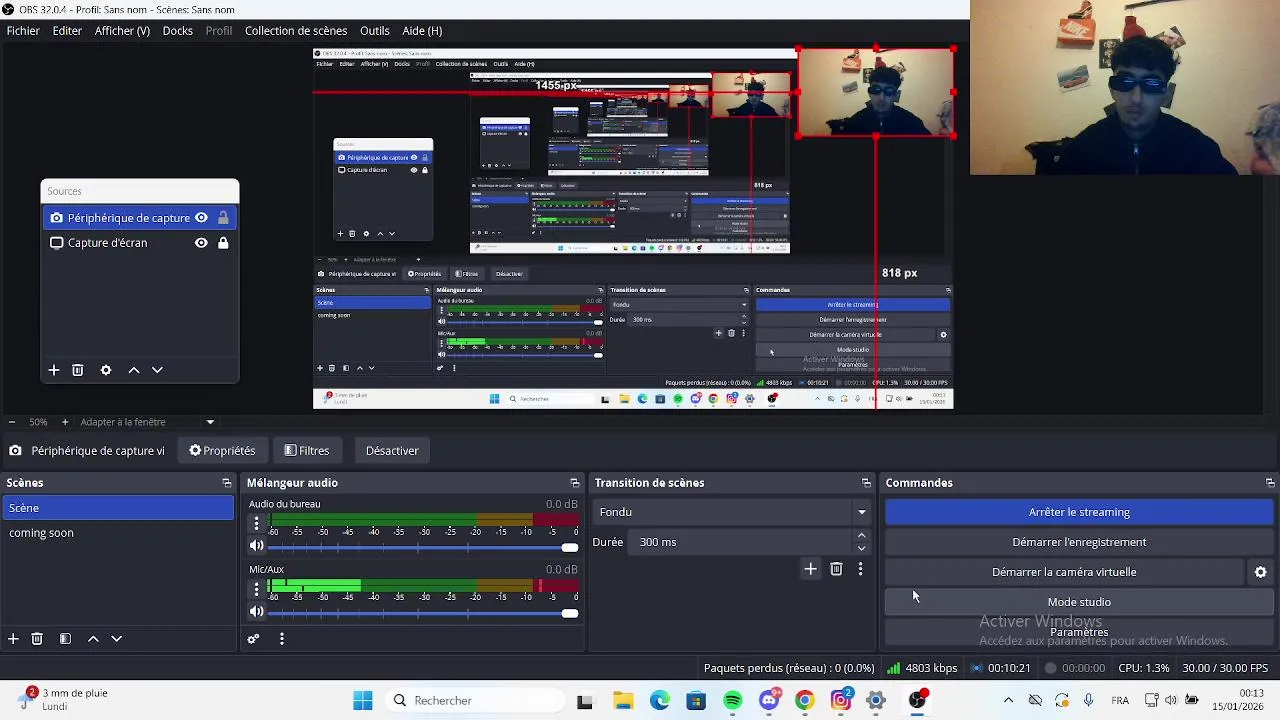Open the source Filtres button

click(x=306, y=451)
